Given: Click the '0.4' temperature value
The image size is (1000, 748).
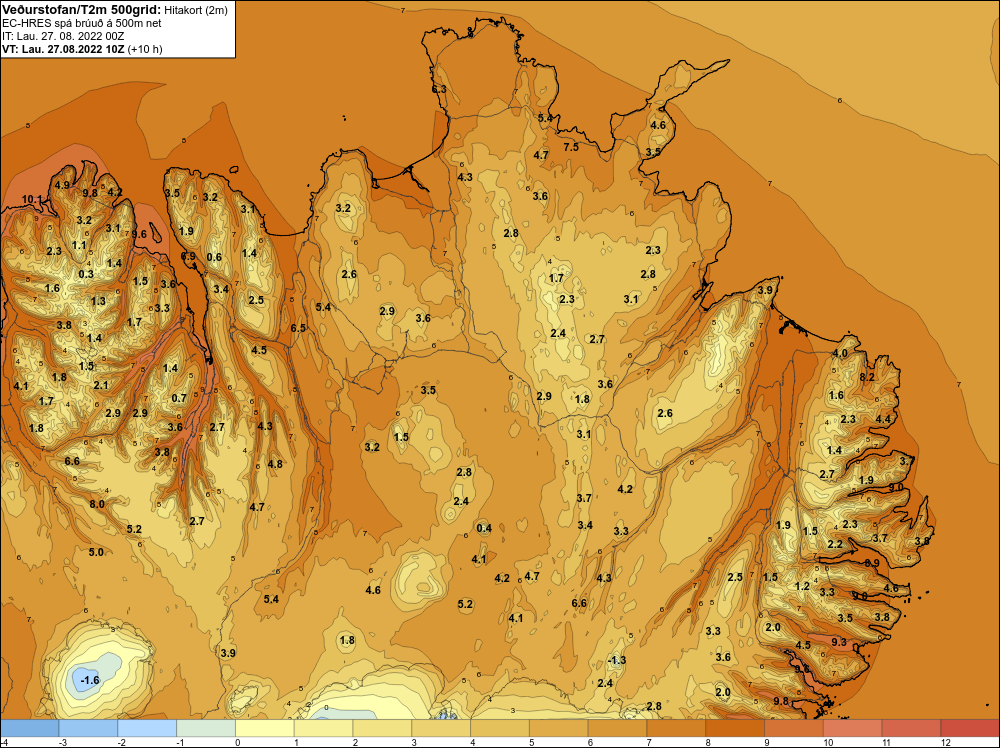Looking at the screenshot, I should (x=484, y=528).
